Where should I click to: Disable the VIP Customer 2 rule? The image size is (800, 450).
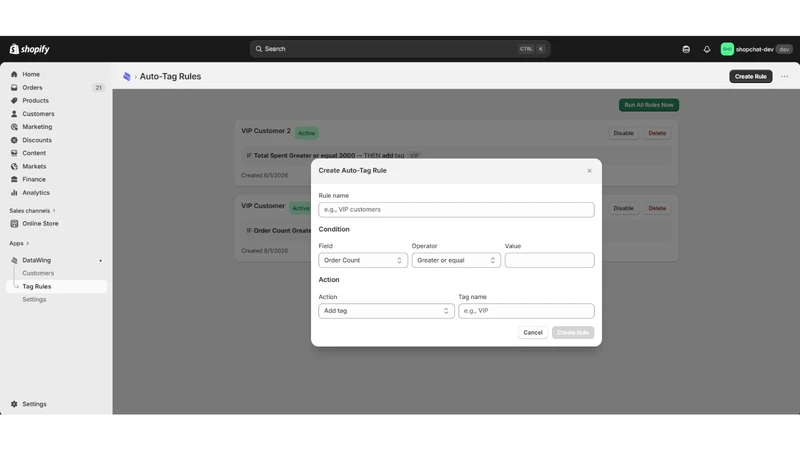623,133
